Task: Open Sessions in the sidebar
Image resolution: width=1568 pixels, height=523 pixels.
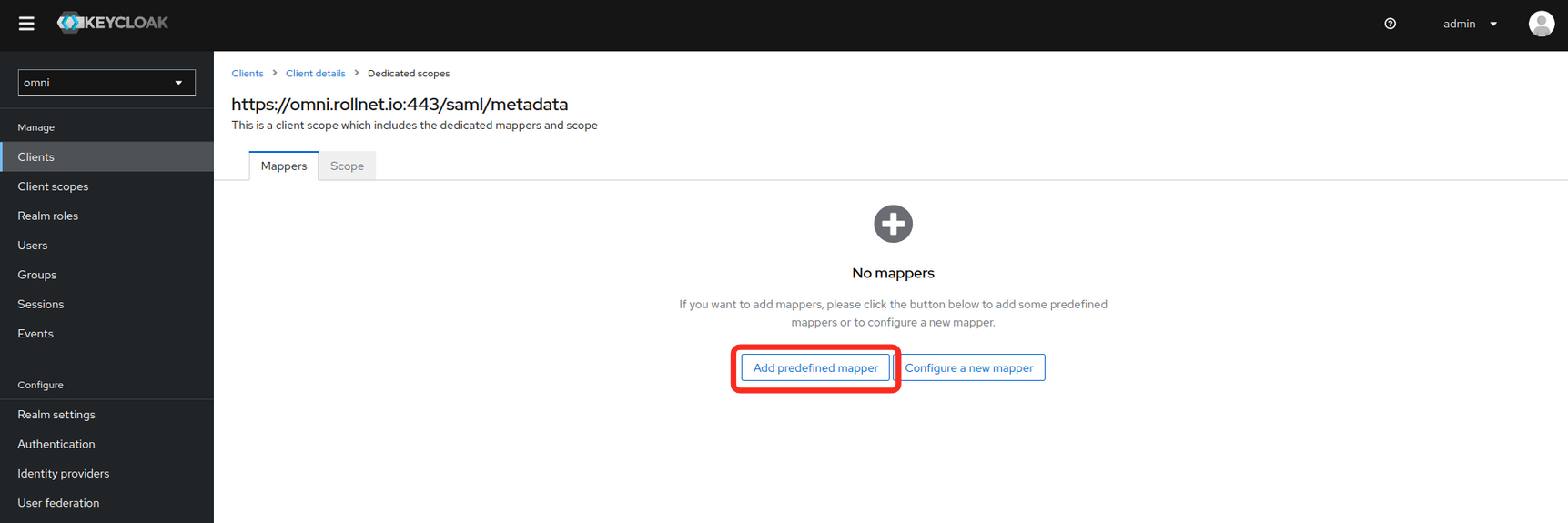Action: pos(106,304)
